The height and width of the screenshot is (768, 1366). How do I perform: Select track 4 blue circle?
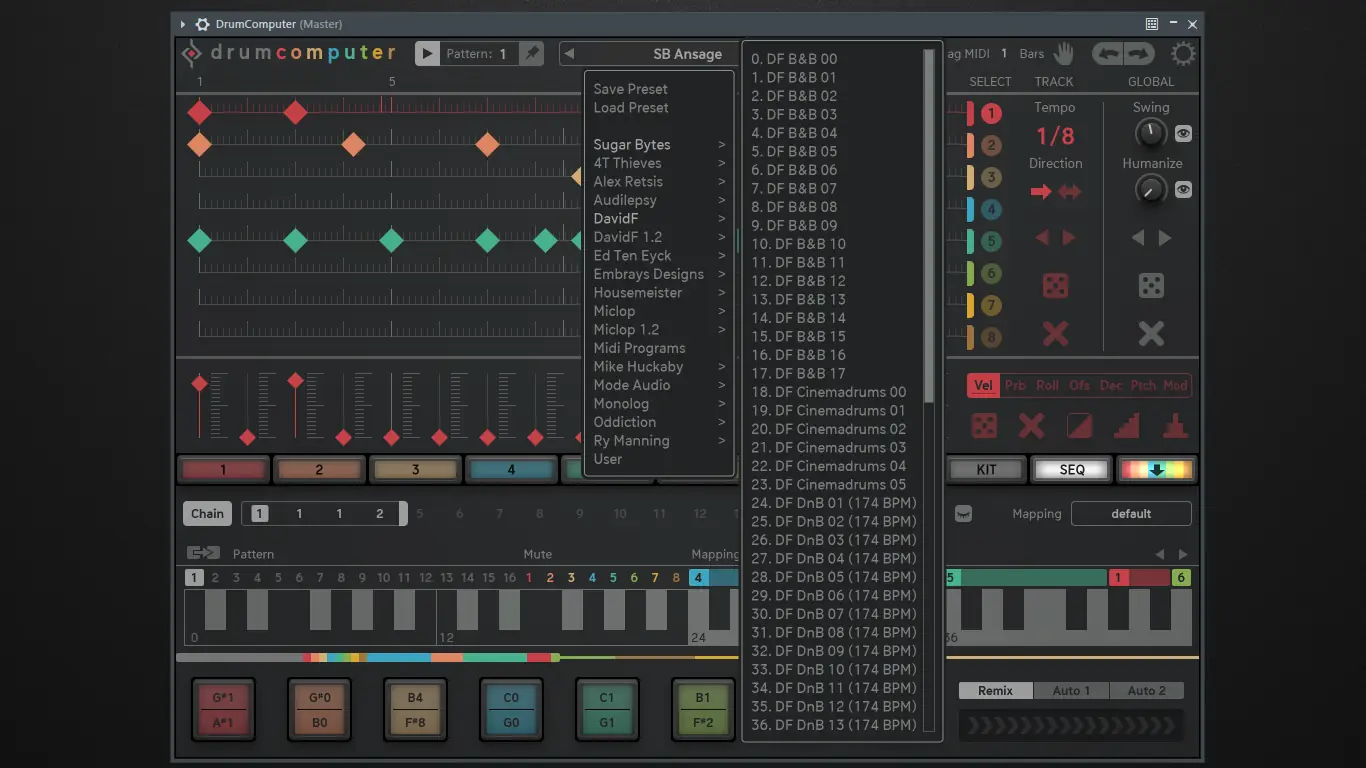coord(991,209)
